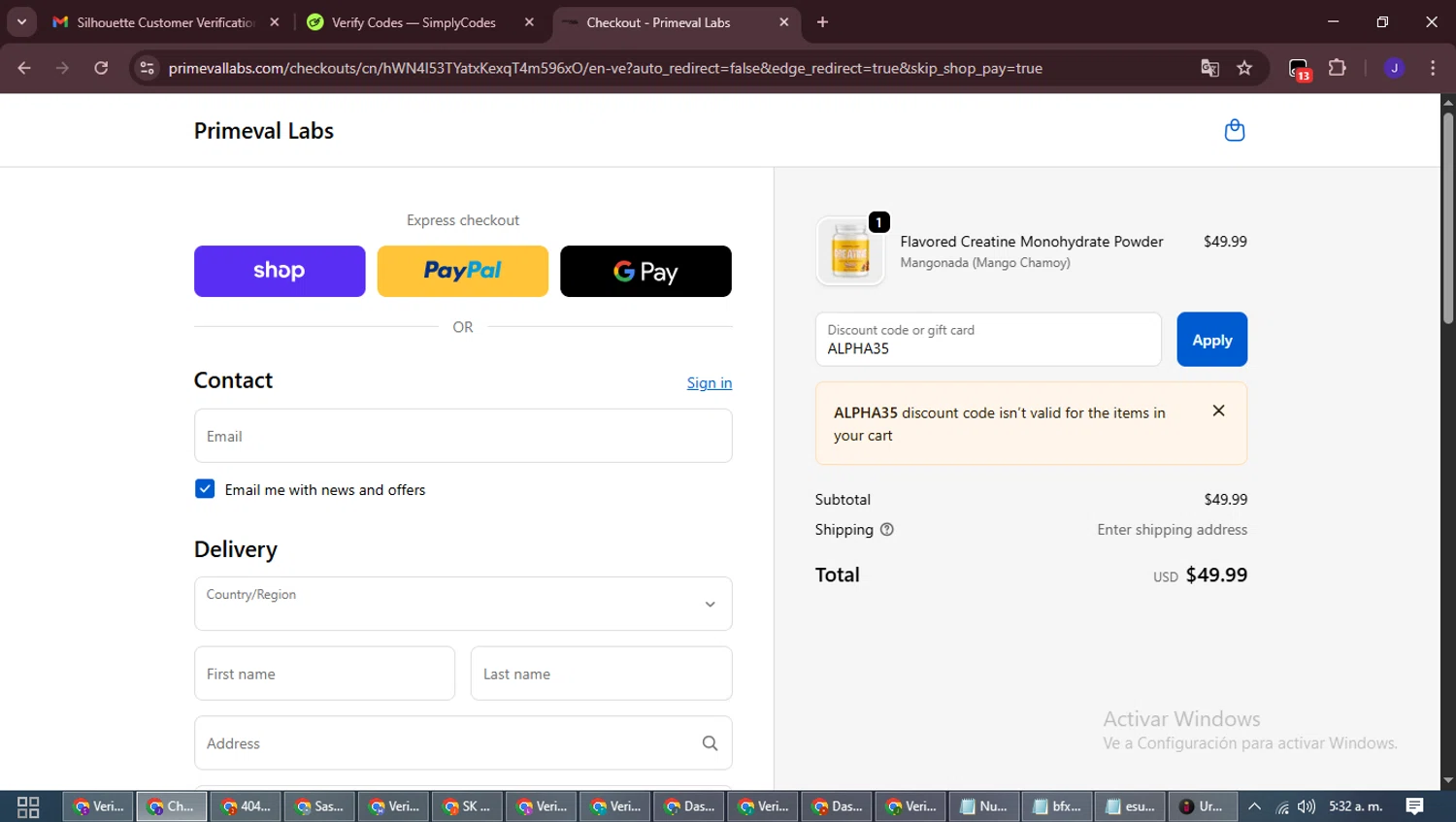Pay with Shop express checkout
Image resolution: width=1456 pixels, height=822 pixels.
coord(280,271)
